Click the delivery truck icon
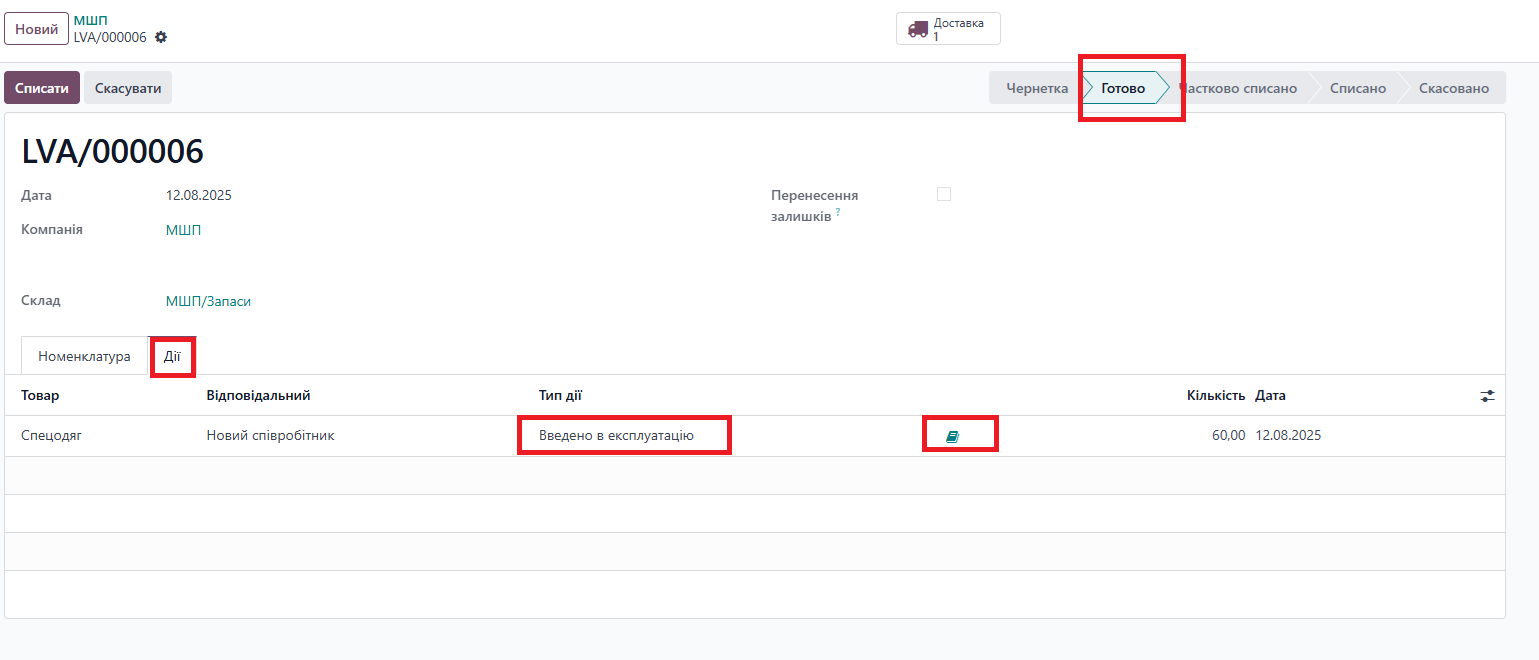 [x=917, y=29]
